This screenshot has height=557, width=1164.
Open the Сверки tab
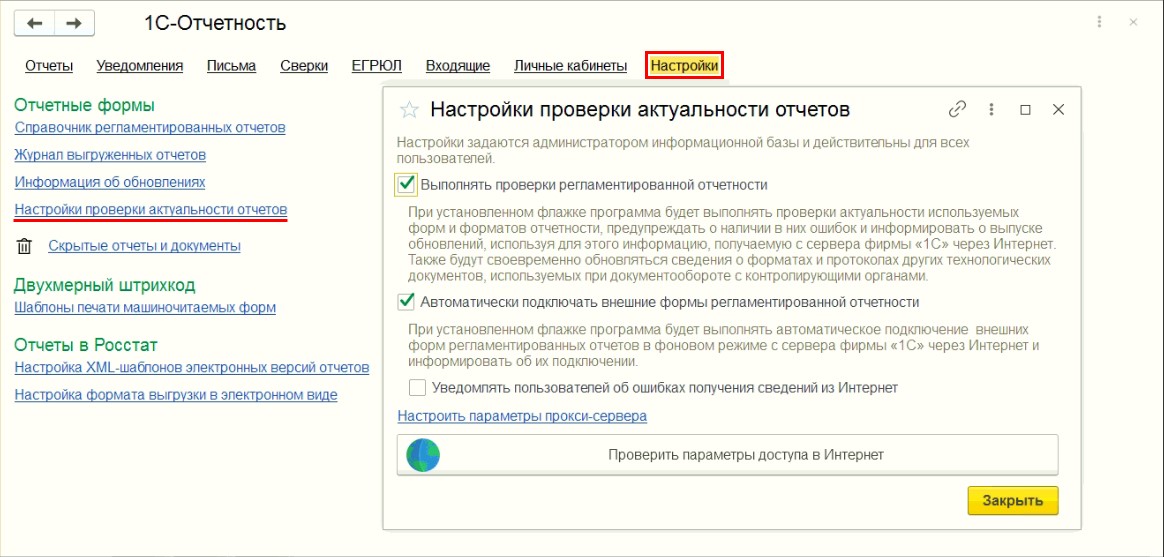click(x=304, y=65)
